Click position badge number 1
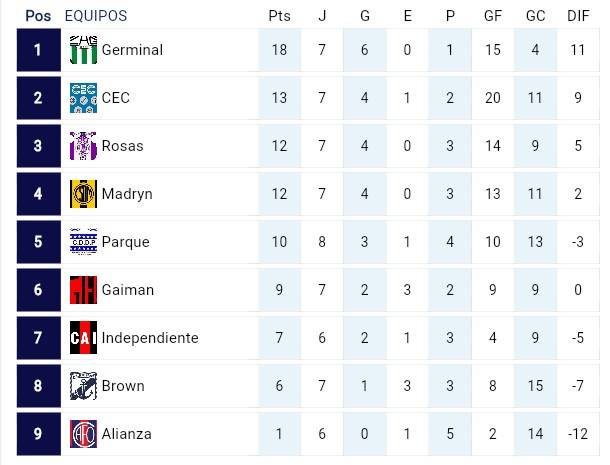This screenshot has width=610, height=465. [x=38, y=50]
